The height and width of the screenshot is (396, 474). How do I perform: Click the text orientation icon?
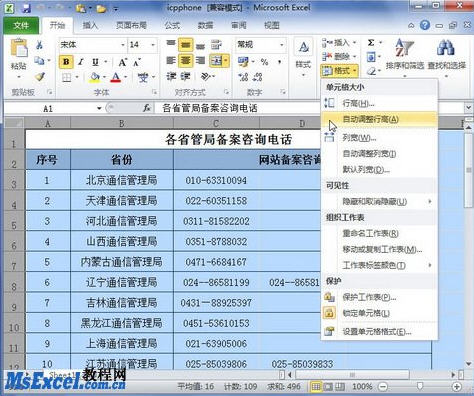pyautogui.click(x=206, y=77)
